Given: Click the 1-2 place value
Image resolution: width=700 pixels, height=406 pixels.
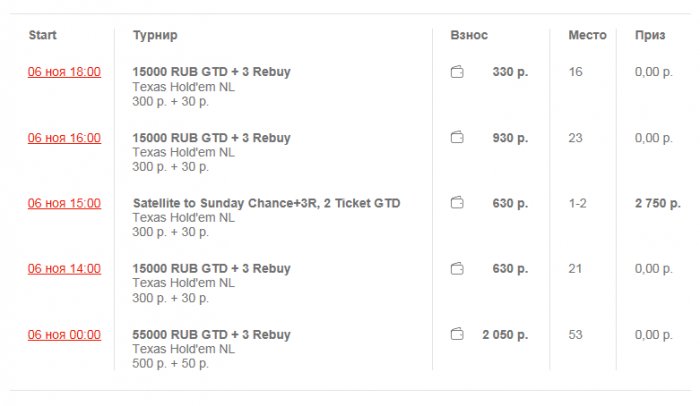Looking at the screenshot, I should 578,203.
